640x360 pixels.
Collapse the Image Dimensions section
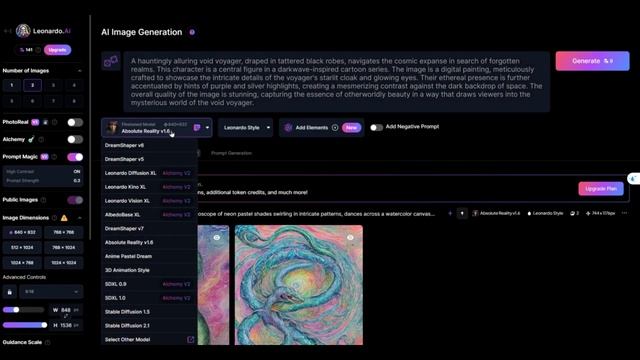point(80,218)
